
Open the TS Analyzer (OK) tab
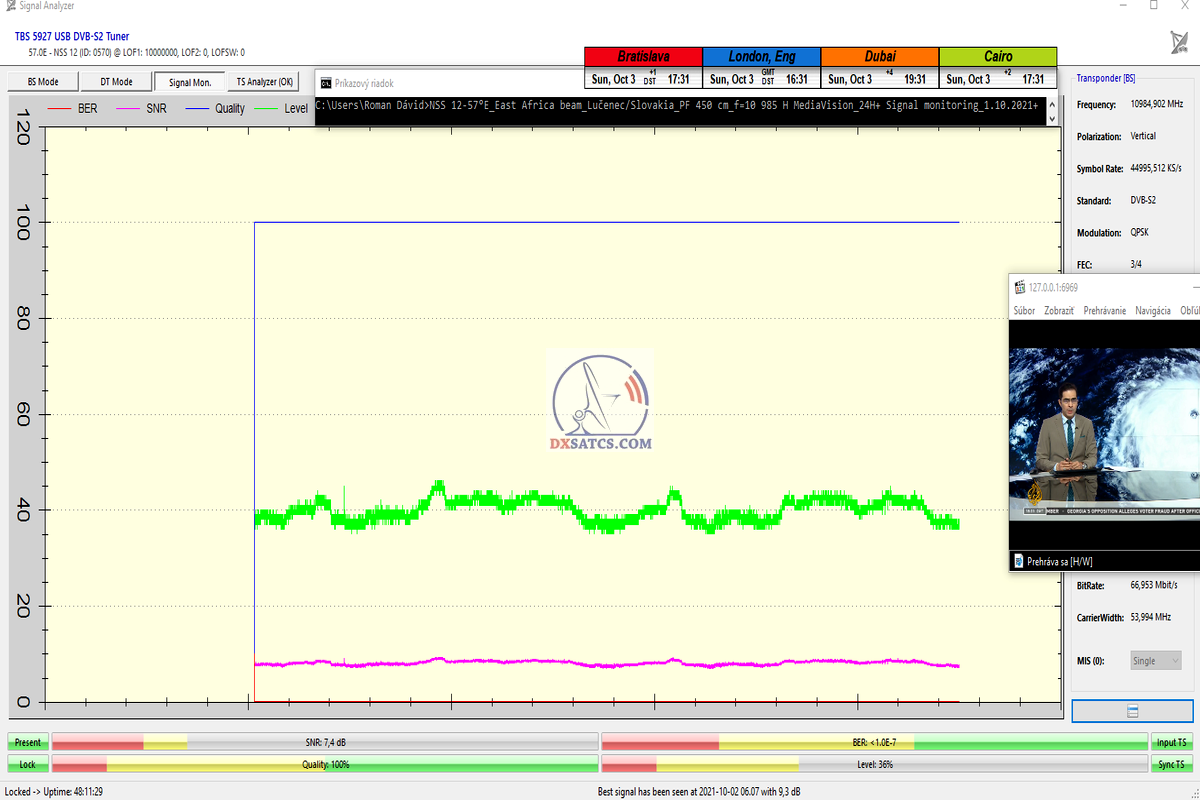coord(264,82)
